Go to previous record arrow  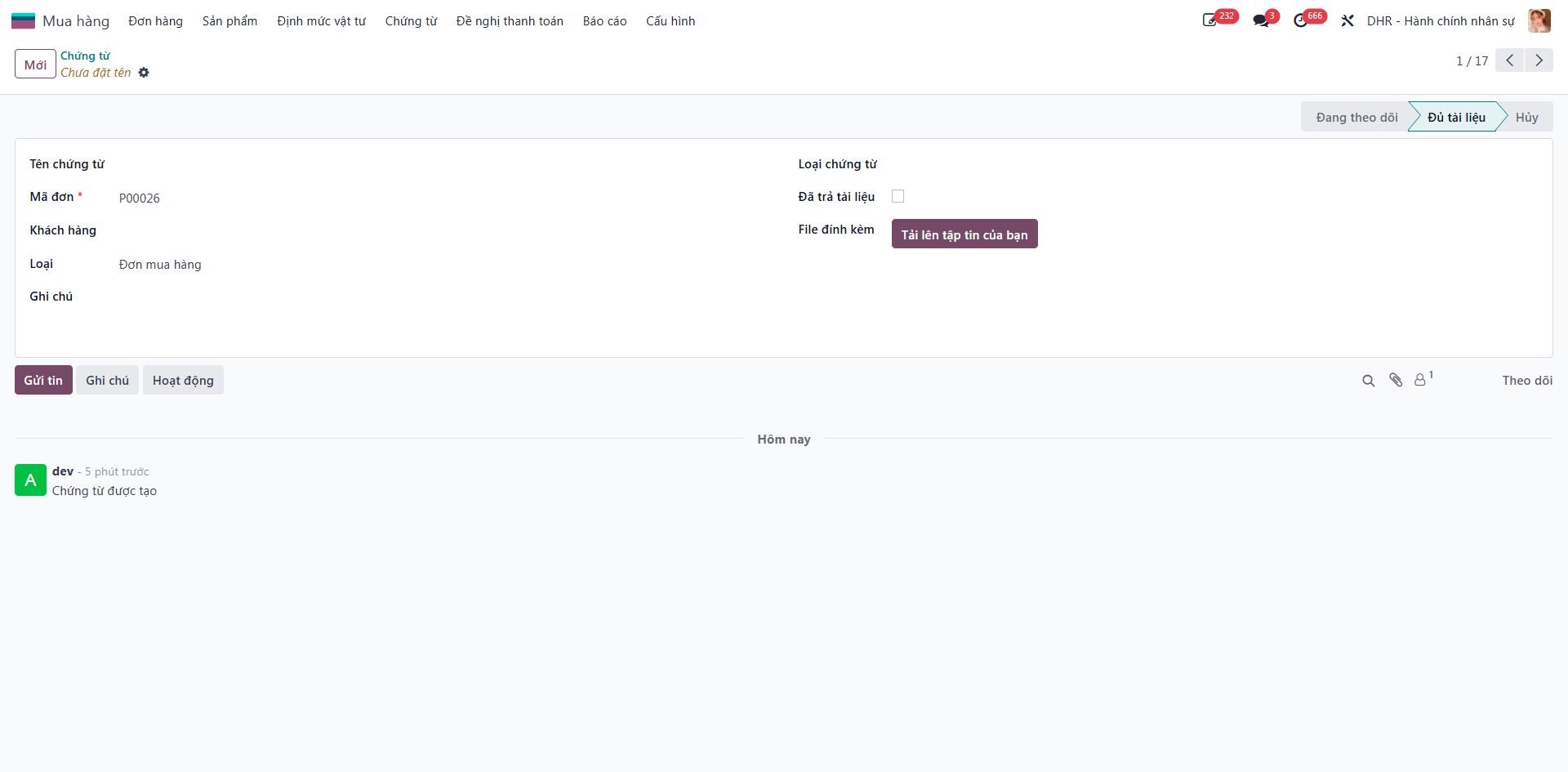point(1510,60)
